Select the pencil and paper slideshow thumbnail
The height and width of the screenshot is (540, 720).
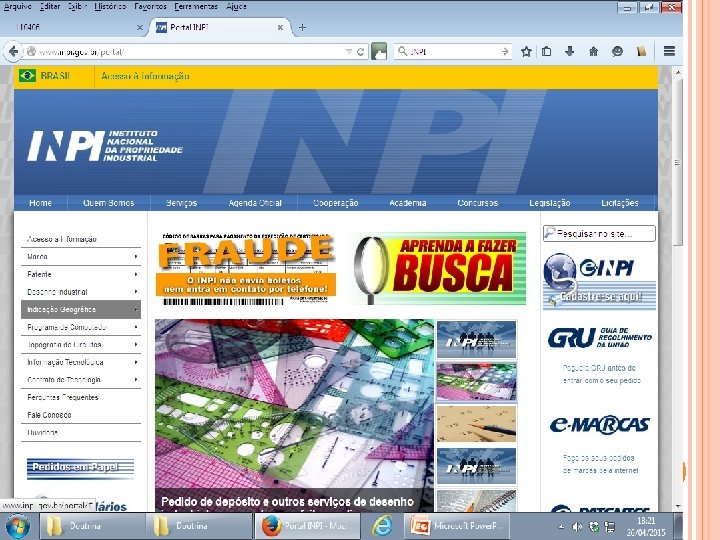476,424
